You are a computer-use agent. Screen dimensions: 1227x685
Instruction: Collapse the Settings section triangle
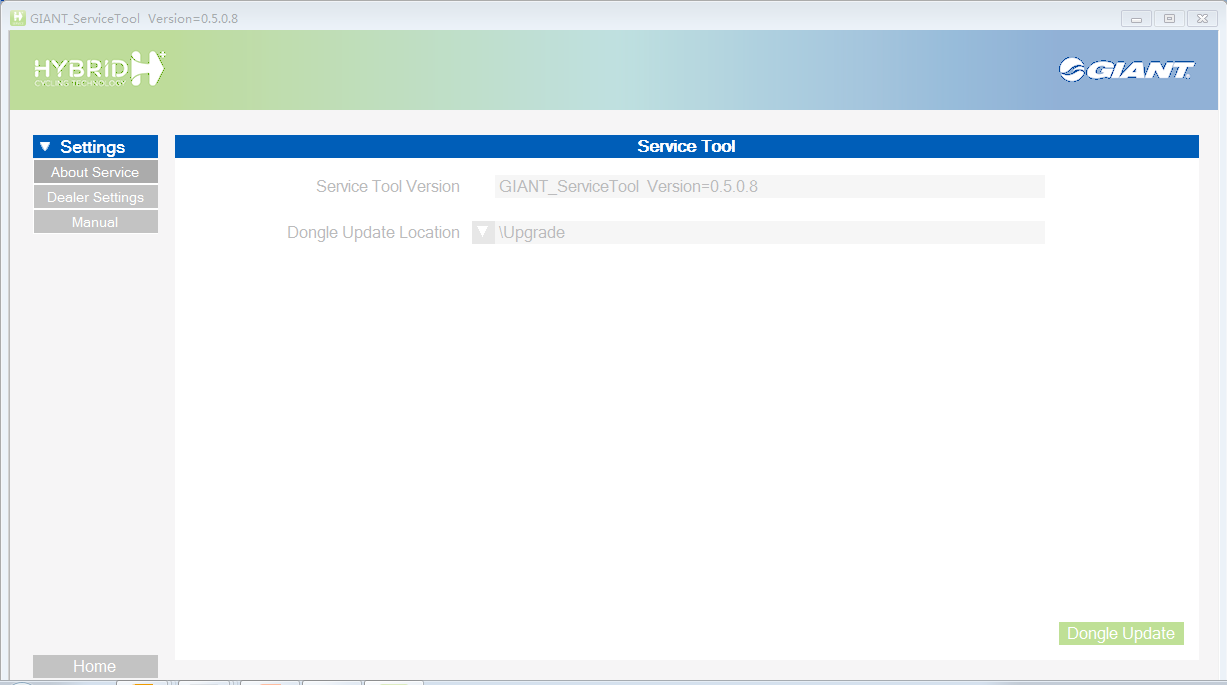pos(45,147)
